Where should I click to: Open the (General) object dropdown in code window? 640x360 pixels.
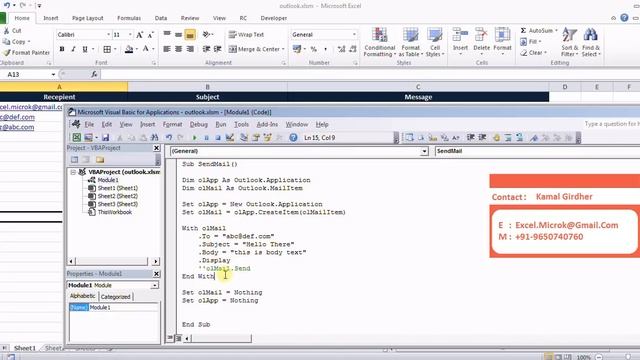424,151
